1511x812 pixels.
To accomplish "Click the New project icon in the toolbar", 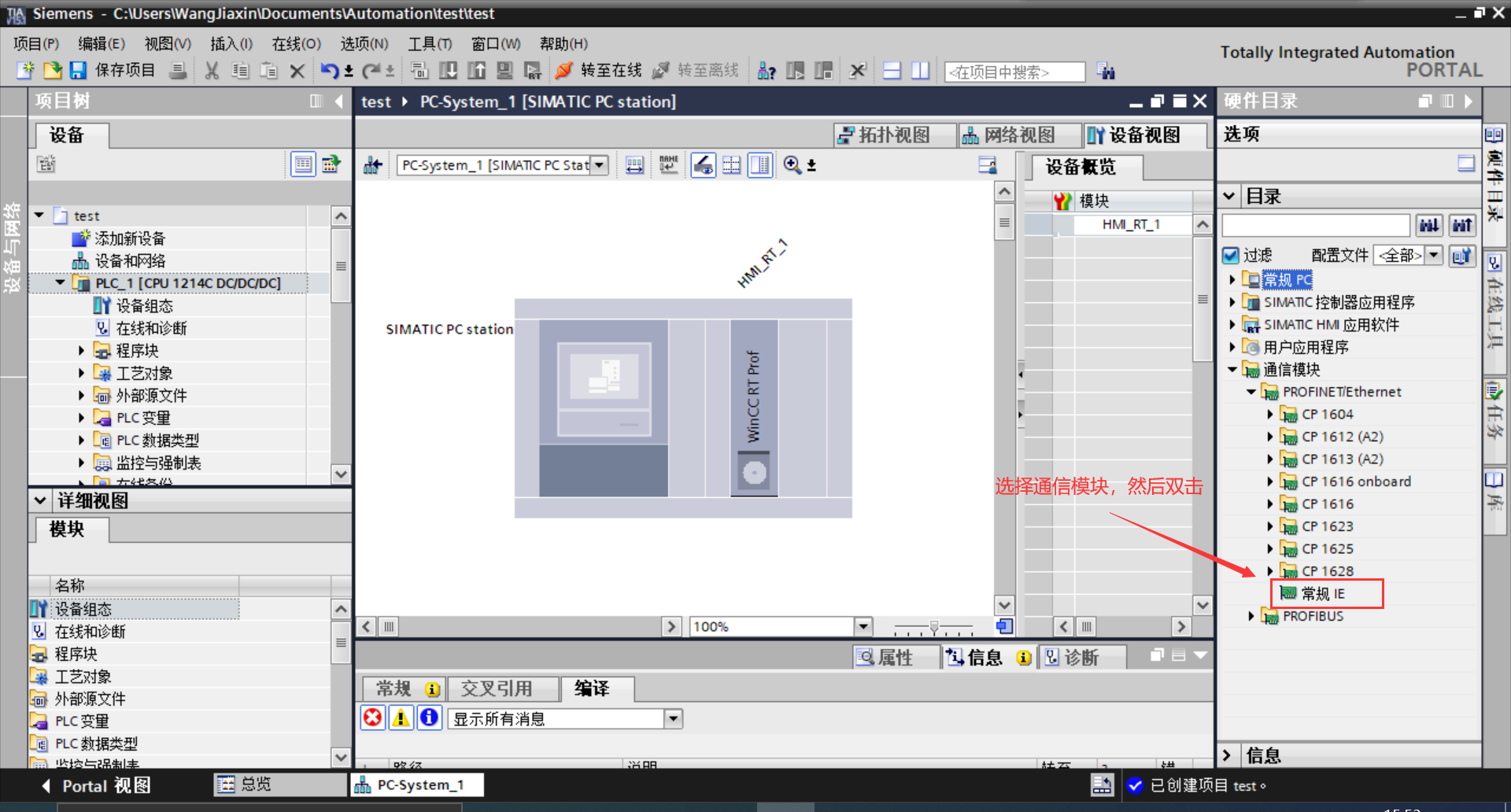I will tap(24, 71).
